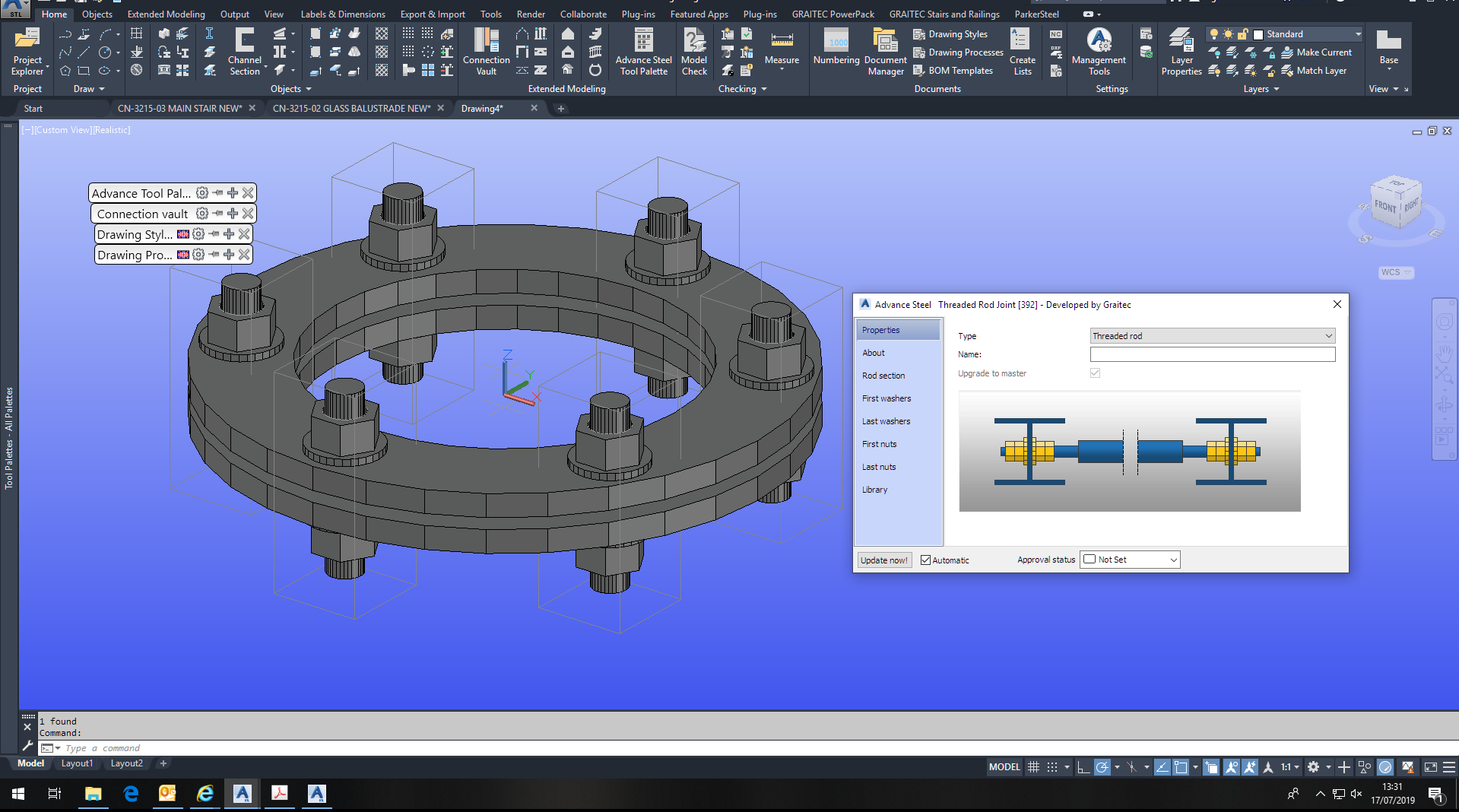
Task: Click the command line input
Action: click(x=749, y=748)
